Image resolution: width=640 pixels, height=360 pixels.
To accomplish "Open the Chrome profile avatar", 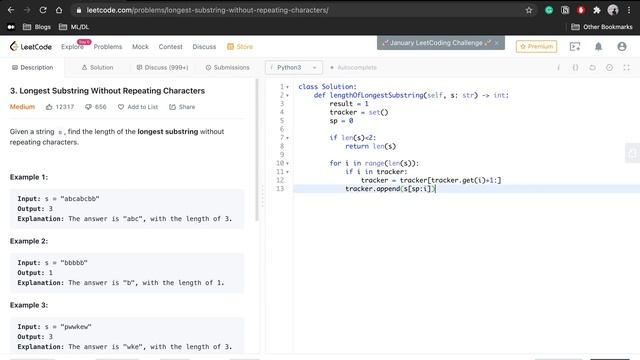I will 613,10.
